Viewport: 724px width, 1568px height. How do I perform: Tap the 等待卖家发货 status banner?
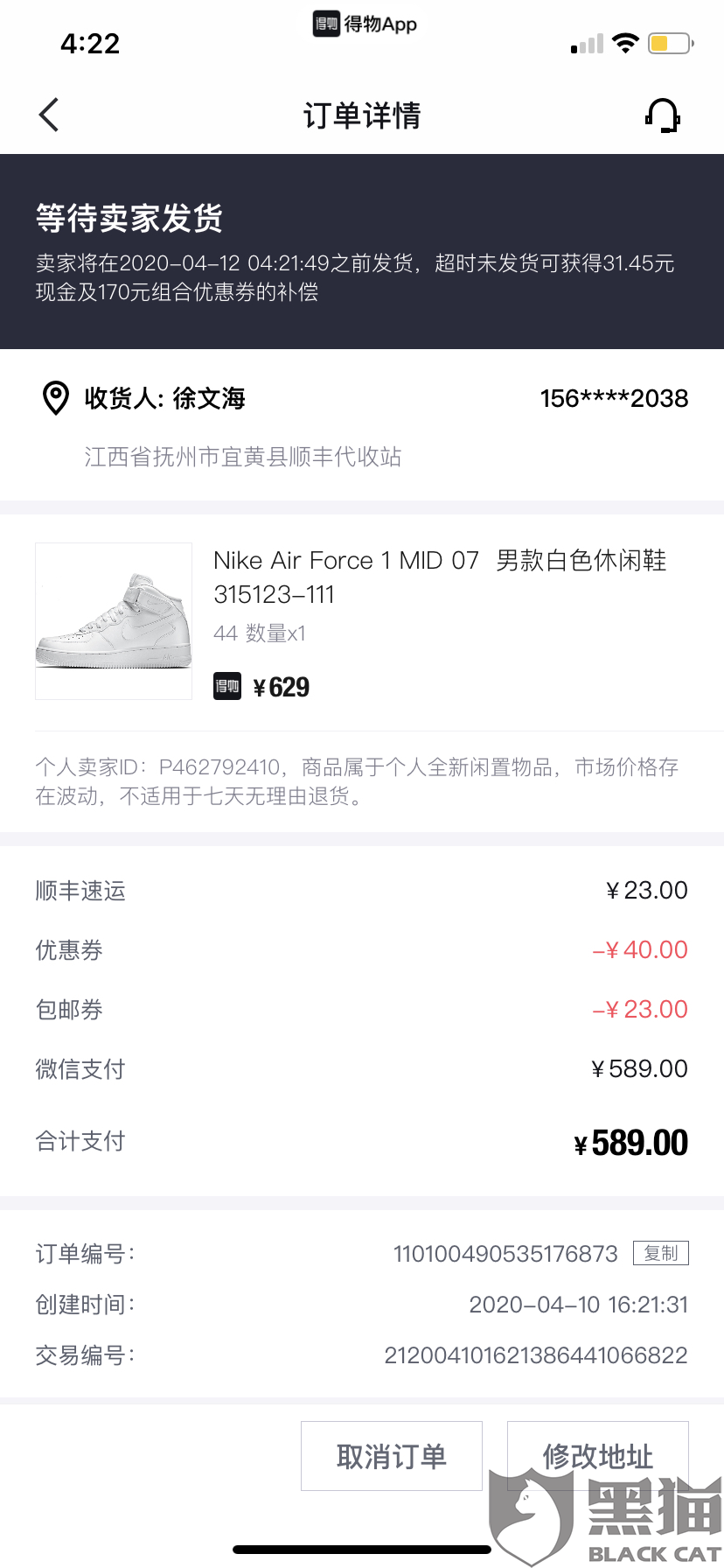pyautogui.click(x=129, y=219)
